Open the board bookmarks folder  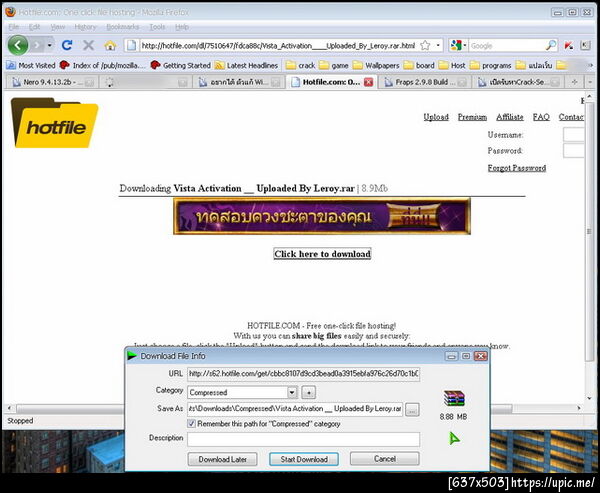coord(419,65)
